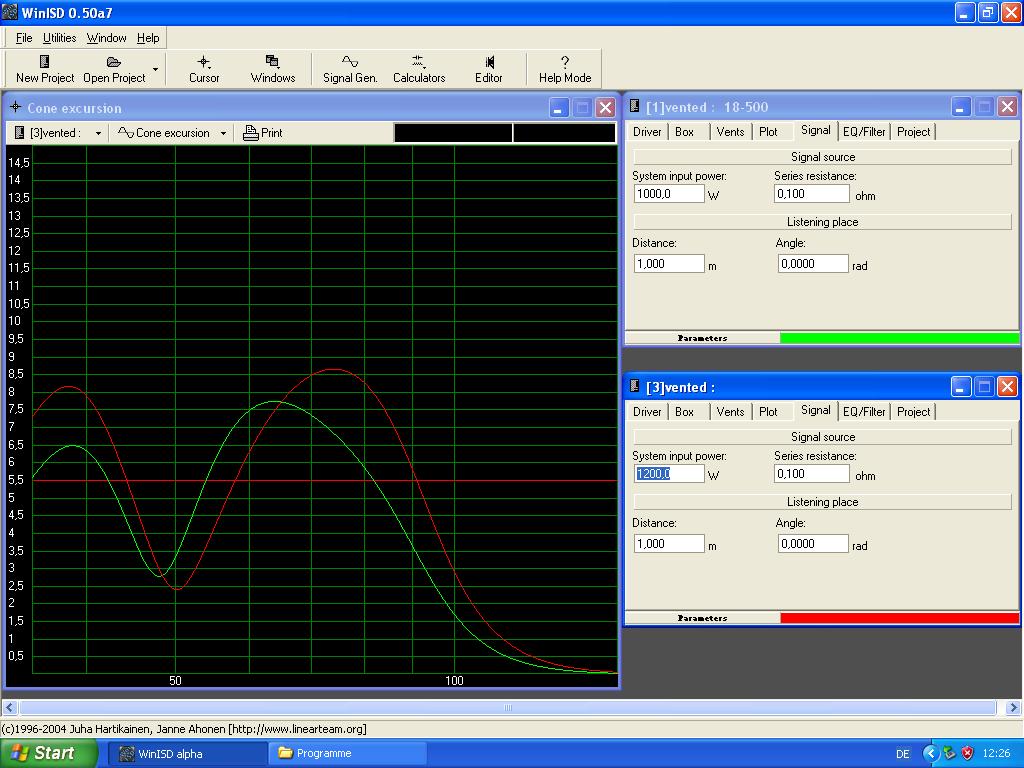1024x768 pixels.
Task: Click the Open Project folder icon
Action: tap(114, 63)
